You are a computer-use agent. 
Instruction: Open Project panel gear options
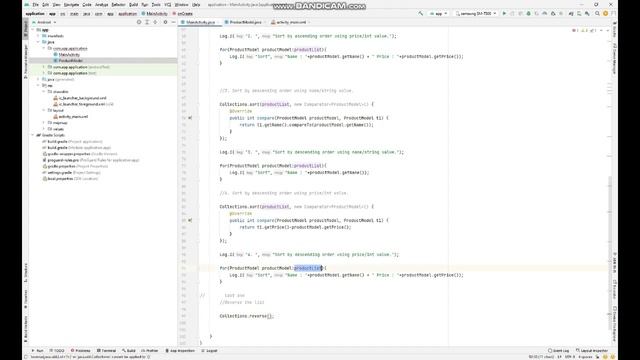click(165, 22)
